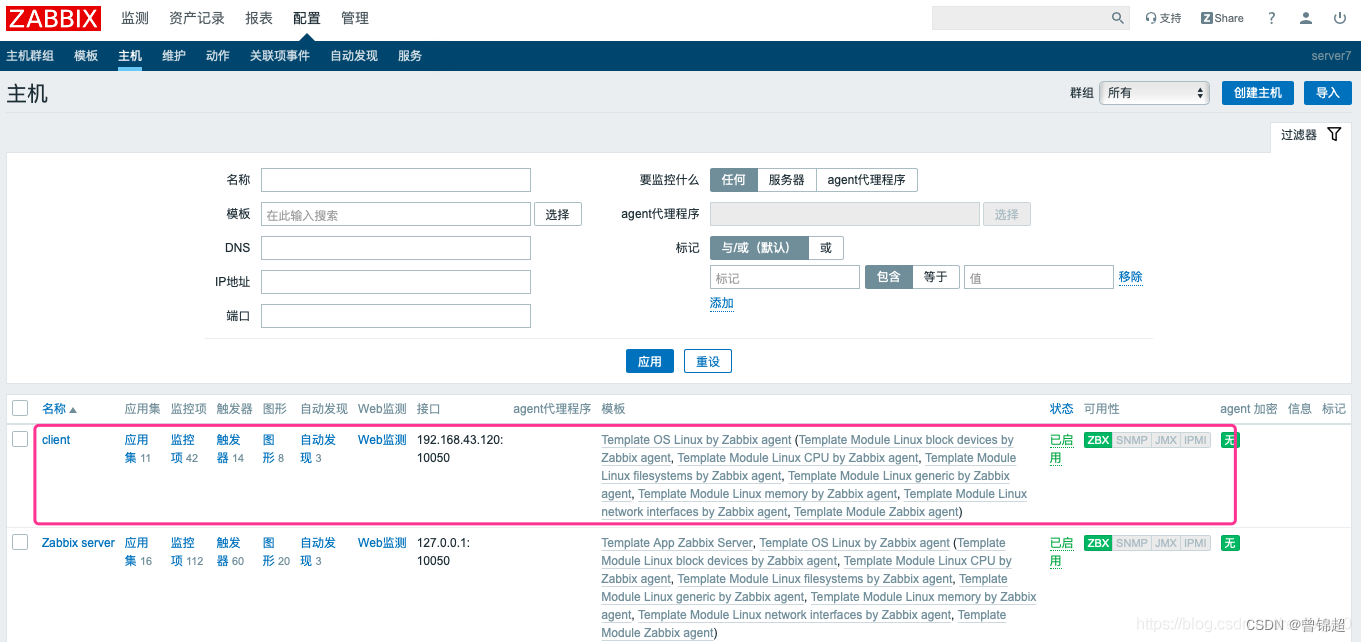The height and width of the screenshot is (642, 1361).
Task: Select 任何 for what to monitor
Action: 734,180
